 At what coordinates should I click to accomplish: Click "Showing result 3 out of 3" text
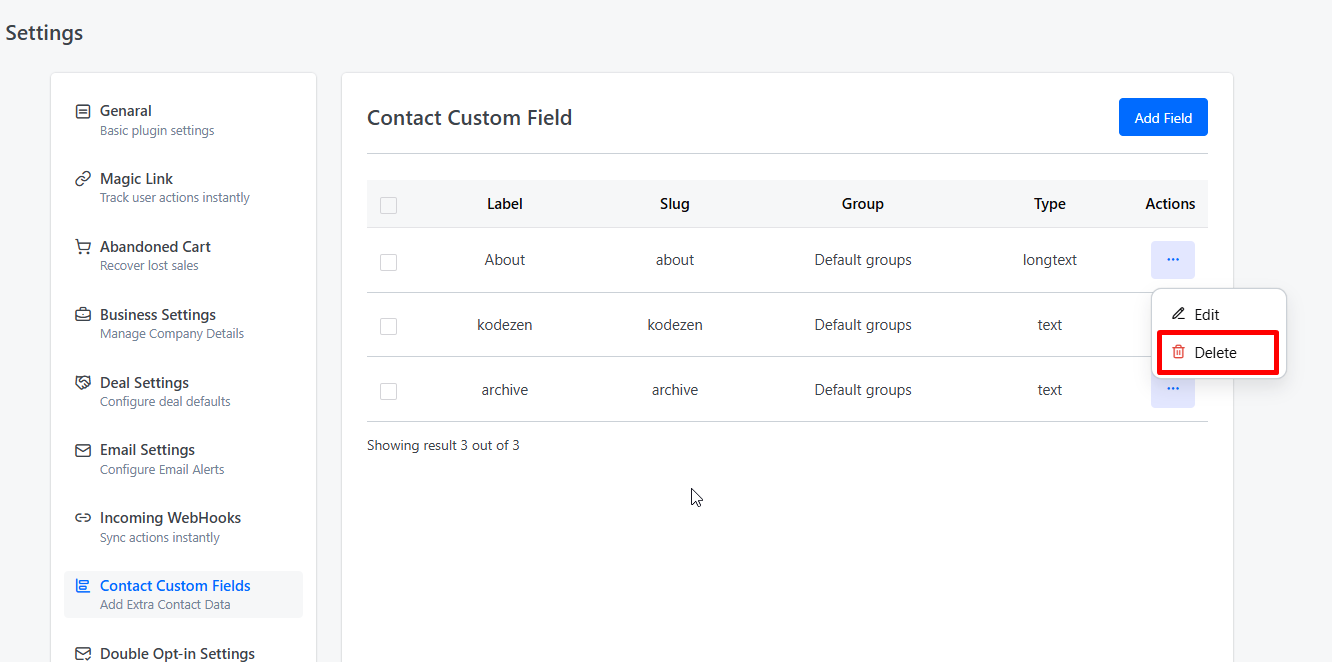tap(443, 445)
